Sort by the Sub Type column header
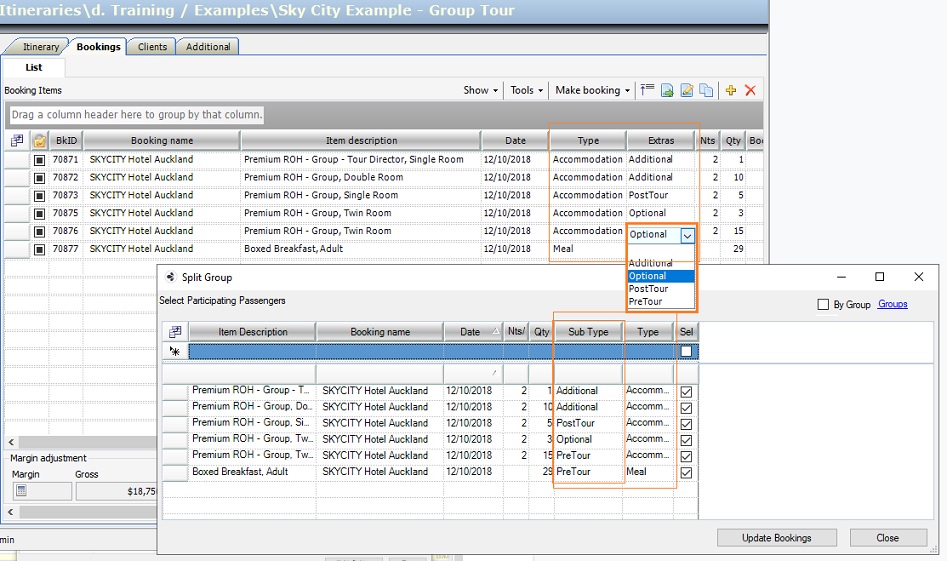The height and width of the screenshot is (561, 947). pos(588,332)
